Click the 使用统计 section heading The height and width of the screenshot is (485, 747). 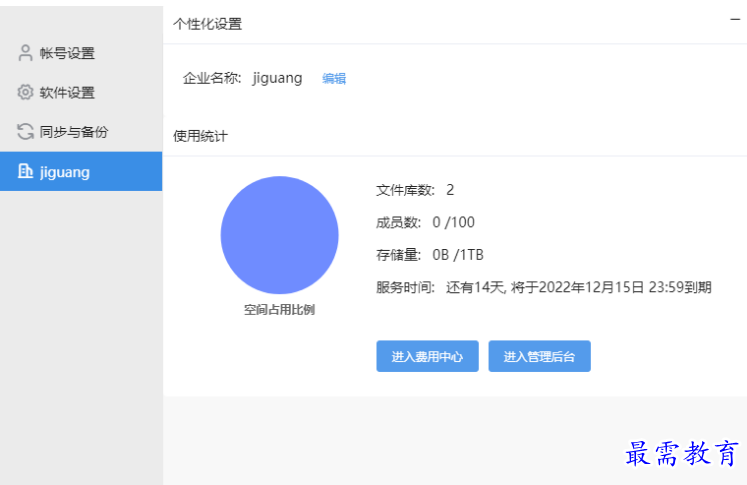pyautogui.click(x=201, y=136)
